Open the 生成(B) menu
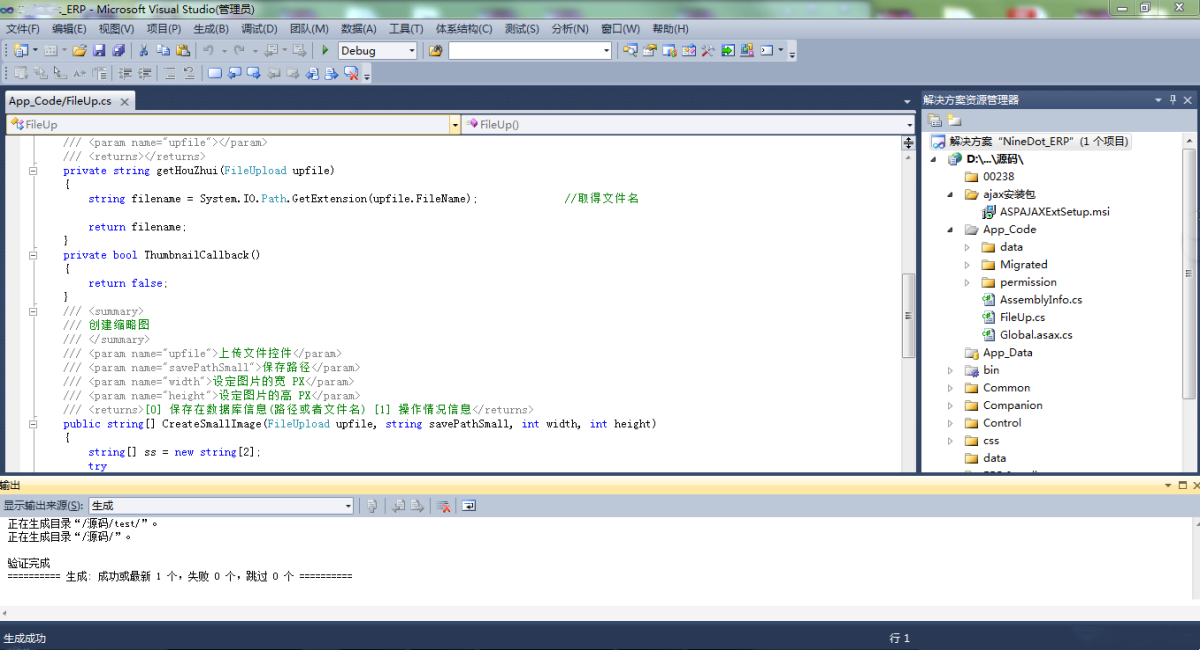The height and width of the screenshot is (650, 1200). (210, 29)
